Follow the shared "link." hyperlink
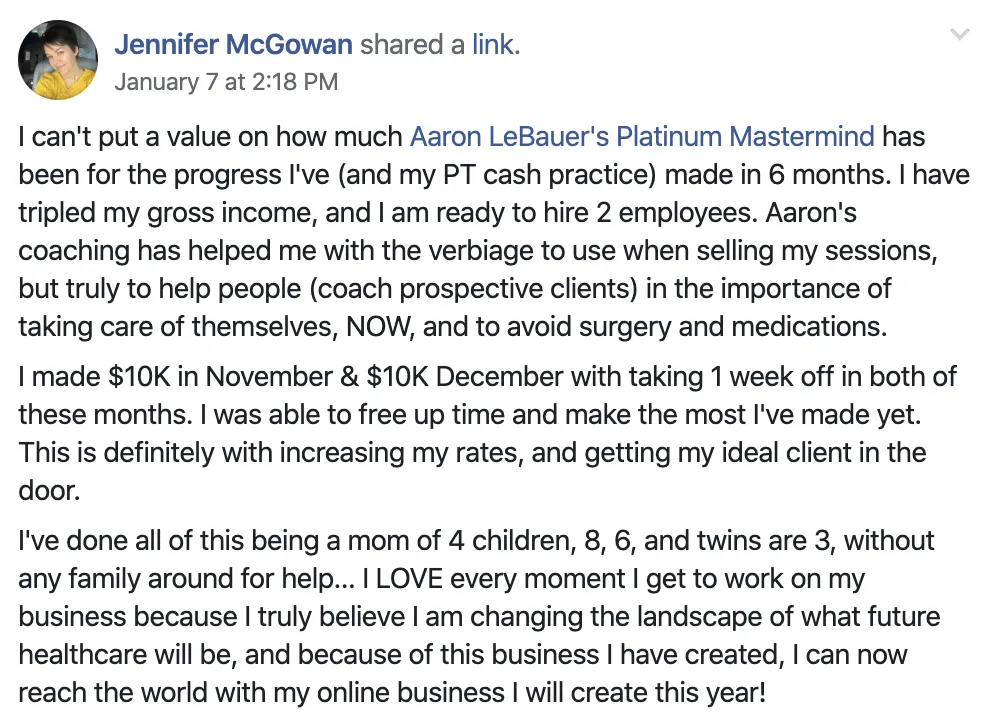The height and width of the screenshot is (720, 988). pos(497,45)
